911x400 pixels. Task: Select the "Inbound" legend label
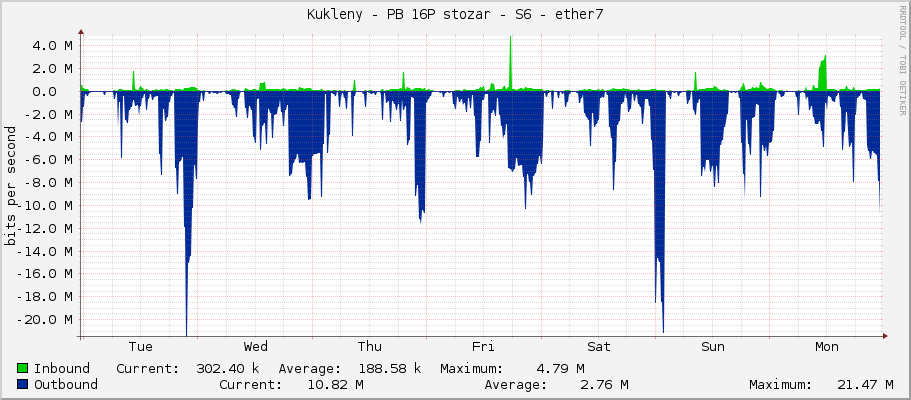coord(62,368)
